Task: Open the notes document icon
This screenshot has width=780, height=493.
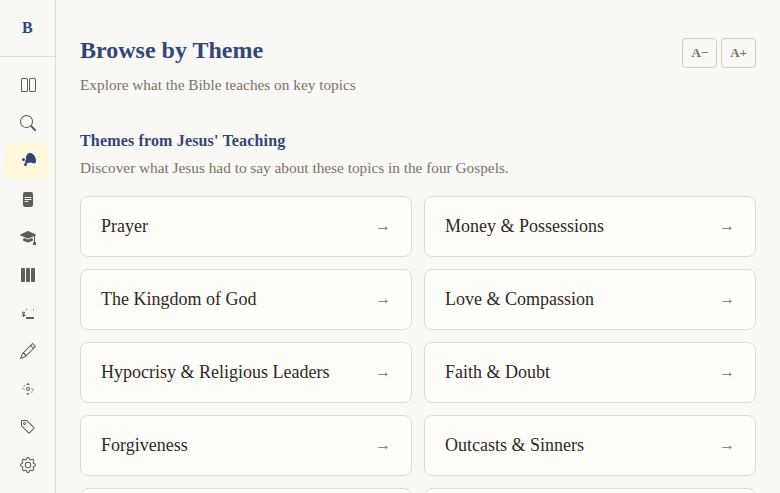Action: [28, 199]
